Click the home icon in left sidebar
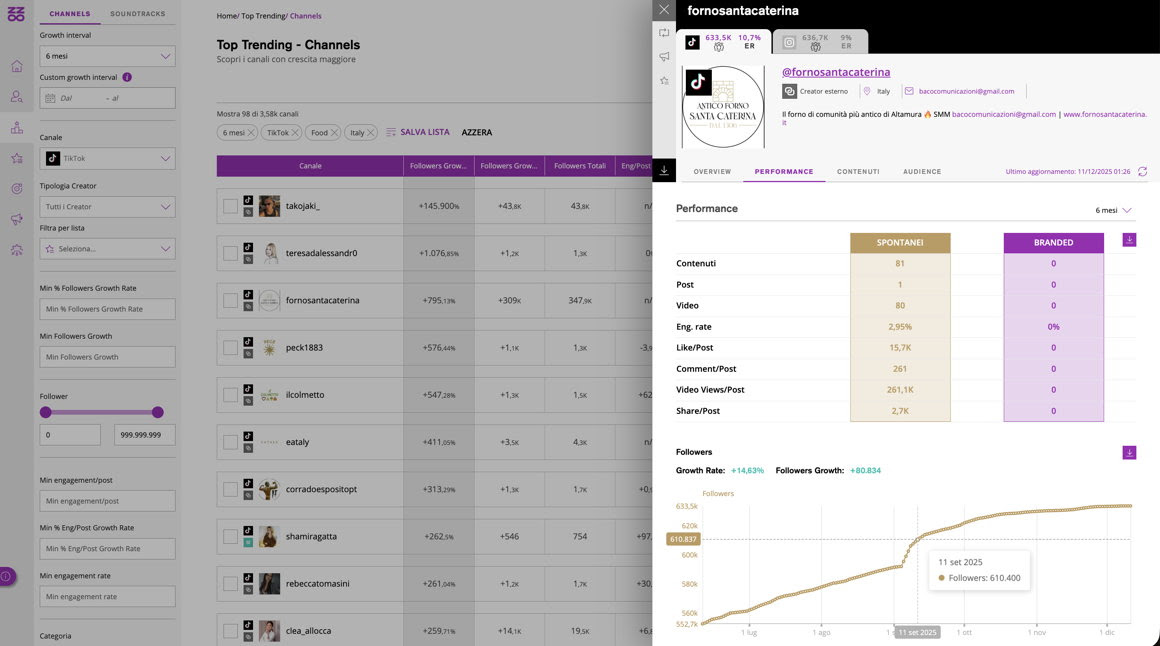The height and width of the screenshot is (646, 1160). click(x=17, y=66)
